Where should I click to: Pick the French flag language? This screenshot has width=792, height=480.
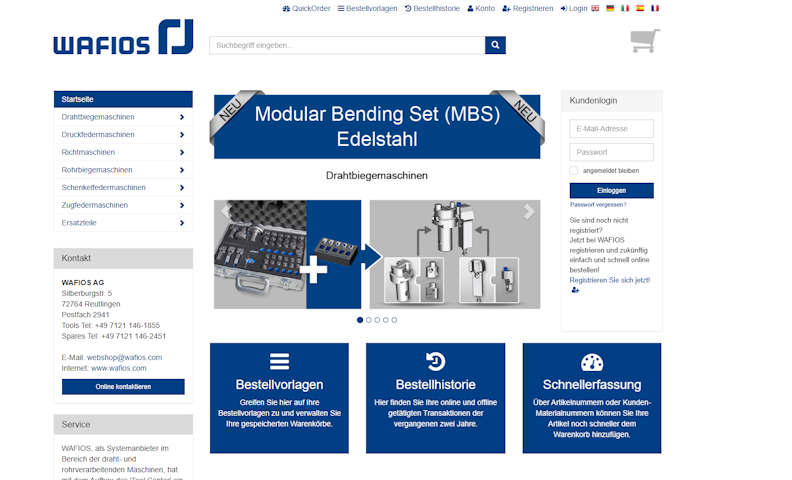pyautogui.click(x=655, y=8)
